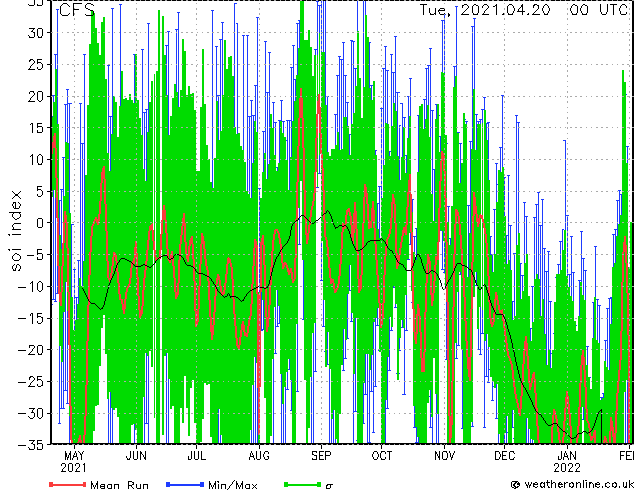
Task: Click the red Mean Run legend line
Action: (x=68, y=484)
